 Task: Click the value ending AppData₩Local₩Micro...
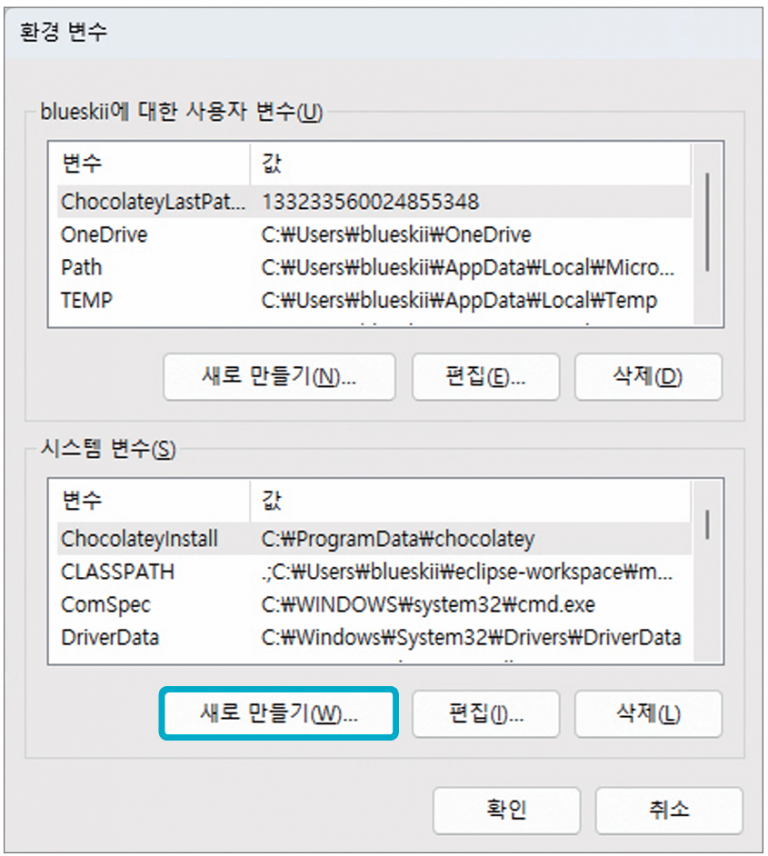468,268
